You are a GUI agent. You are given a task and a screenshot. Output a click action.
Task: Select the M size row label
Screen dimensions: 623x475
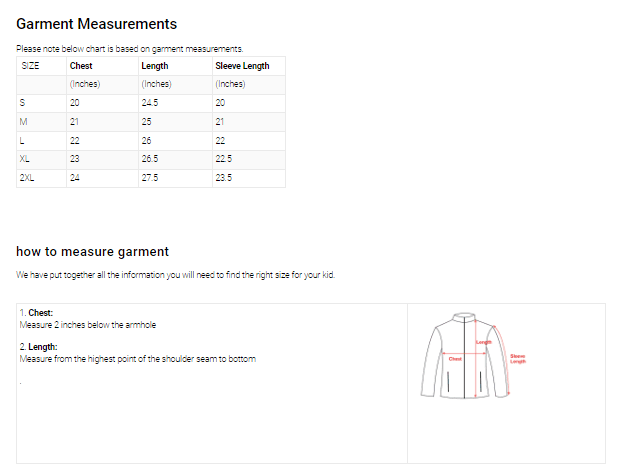click(x=24, y=121)
